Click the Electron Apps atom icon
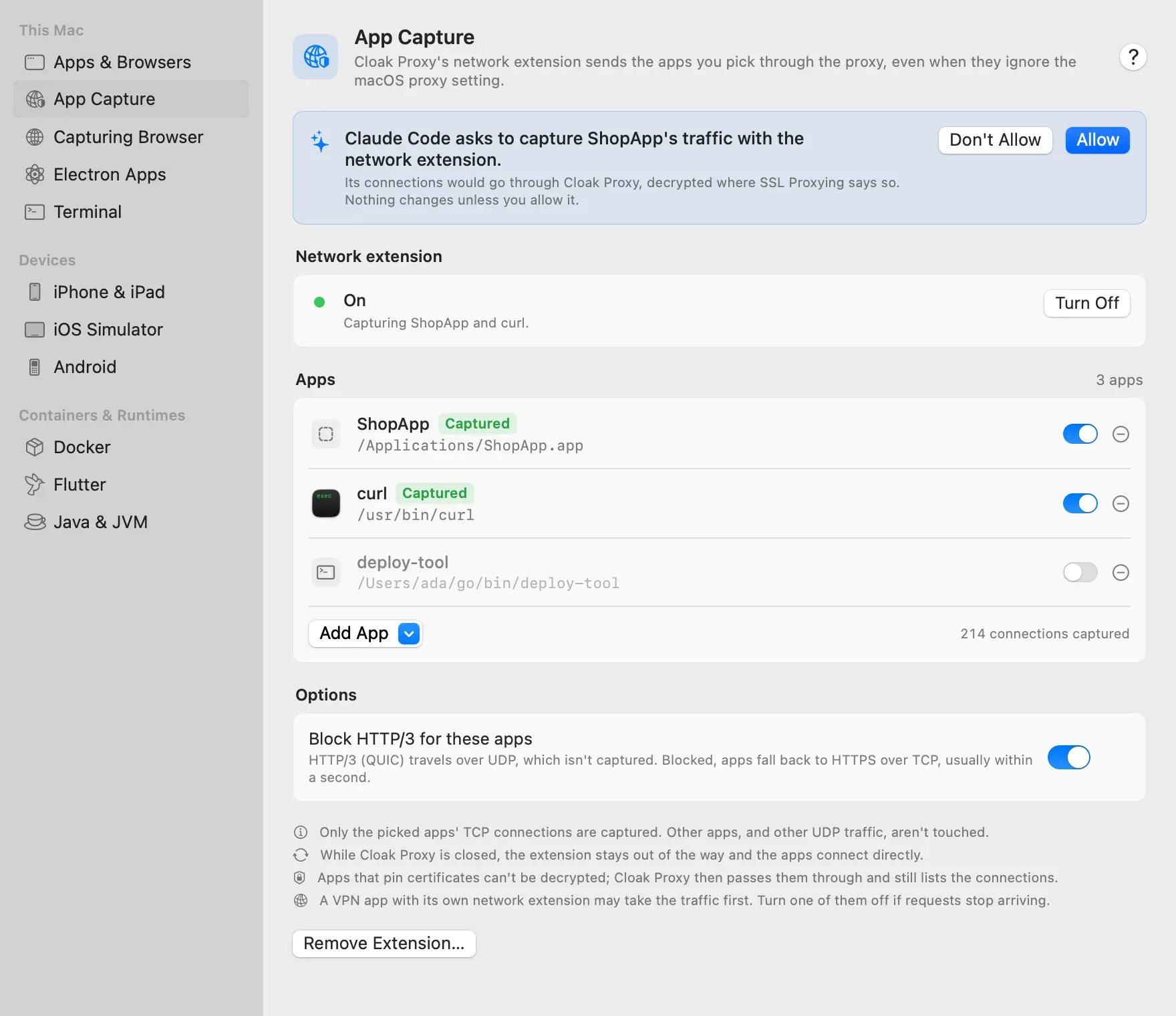 (35, 174)
